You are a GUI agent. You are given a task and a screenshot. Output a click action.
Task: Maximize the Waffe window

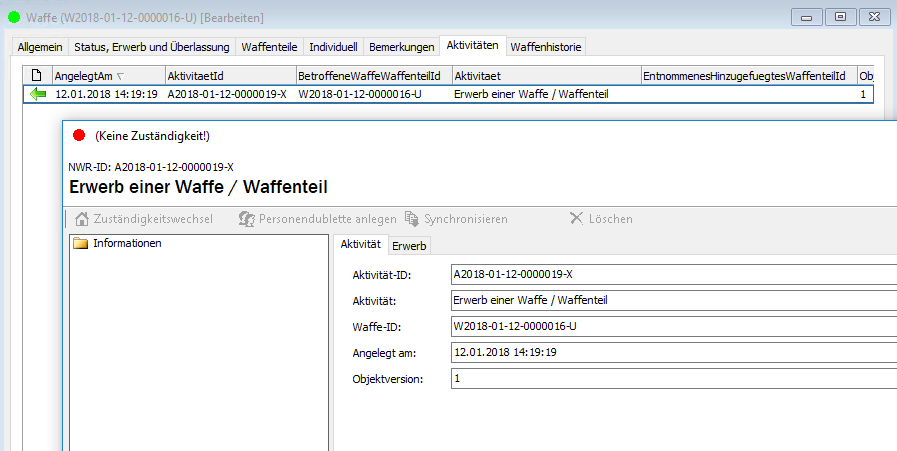pyautogui.click(x=840, y=16)
